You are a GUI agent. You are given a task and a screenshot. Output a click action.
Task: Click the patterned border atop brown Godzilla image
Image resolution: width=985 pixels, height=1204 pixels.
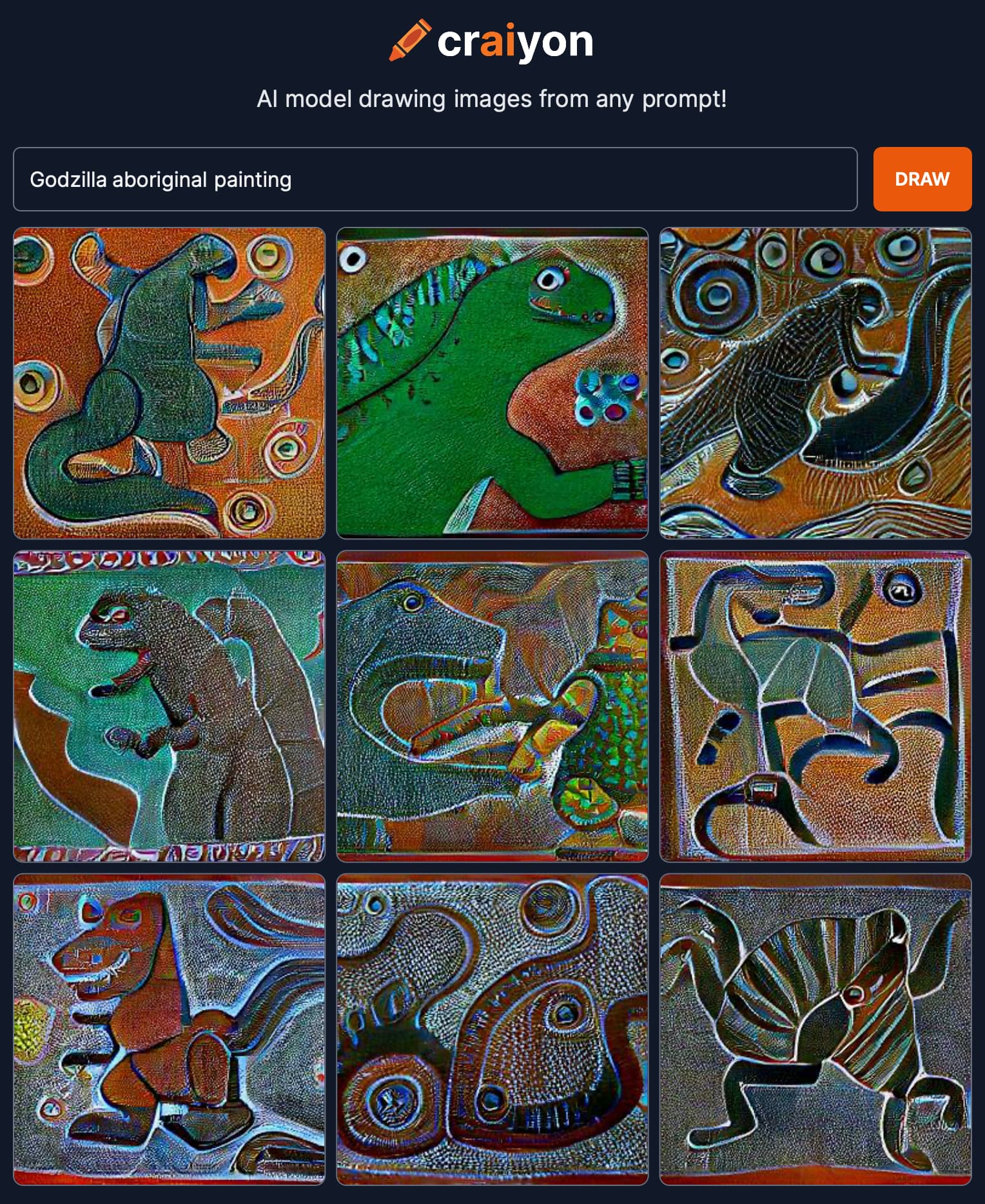(170, 561)
